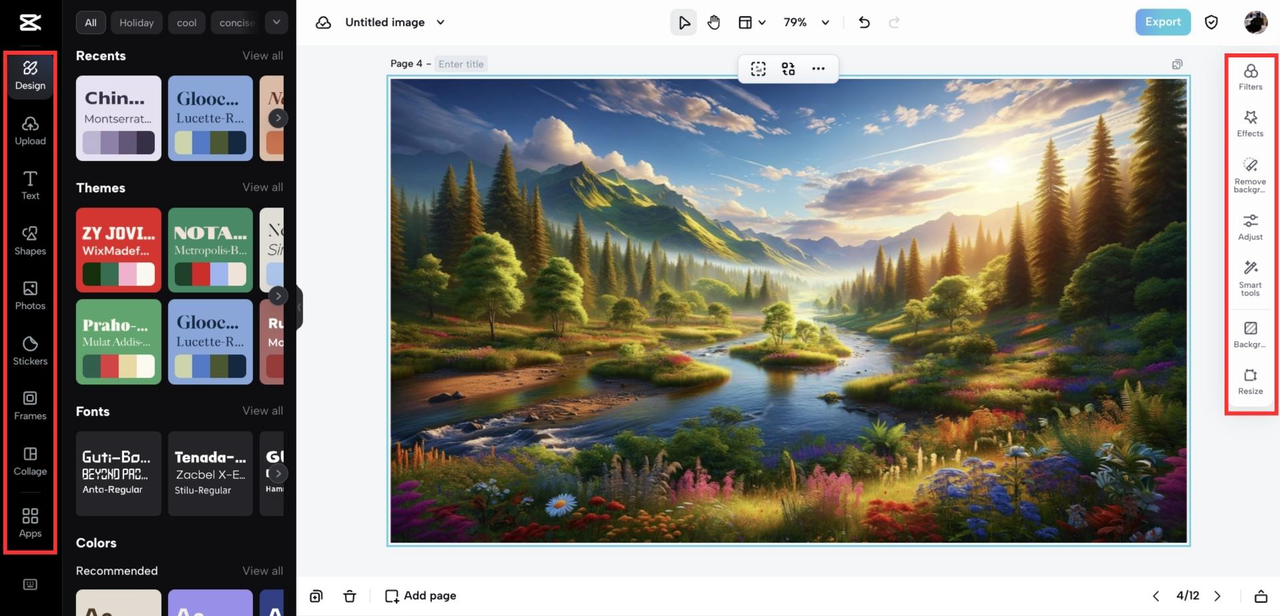This screenshot has width=1280, height=616.
Task: View all Fonts
Action: [262, 411]
